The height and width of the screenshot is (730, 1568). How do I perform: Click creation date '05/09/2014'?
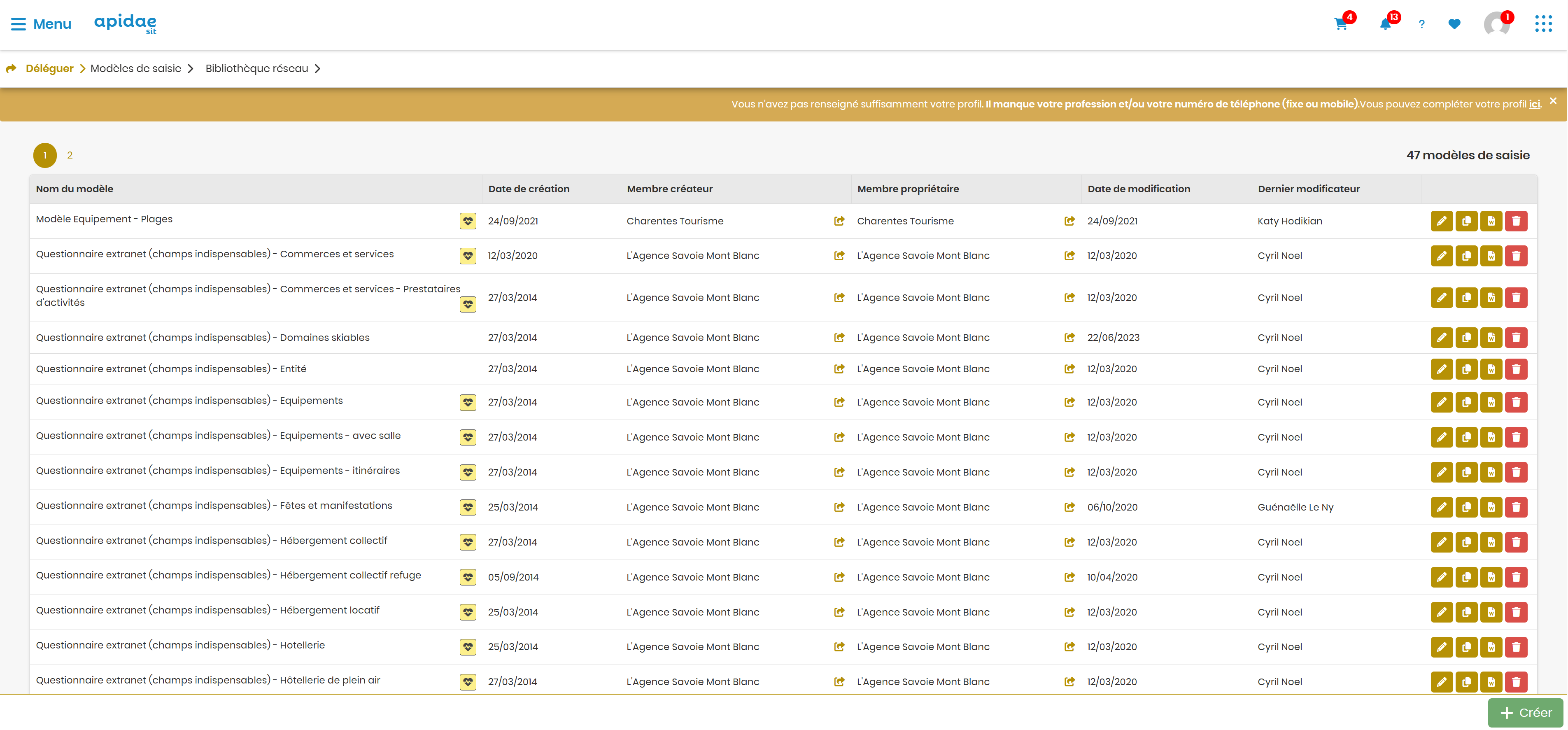513,577
